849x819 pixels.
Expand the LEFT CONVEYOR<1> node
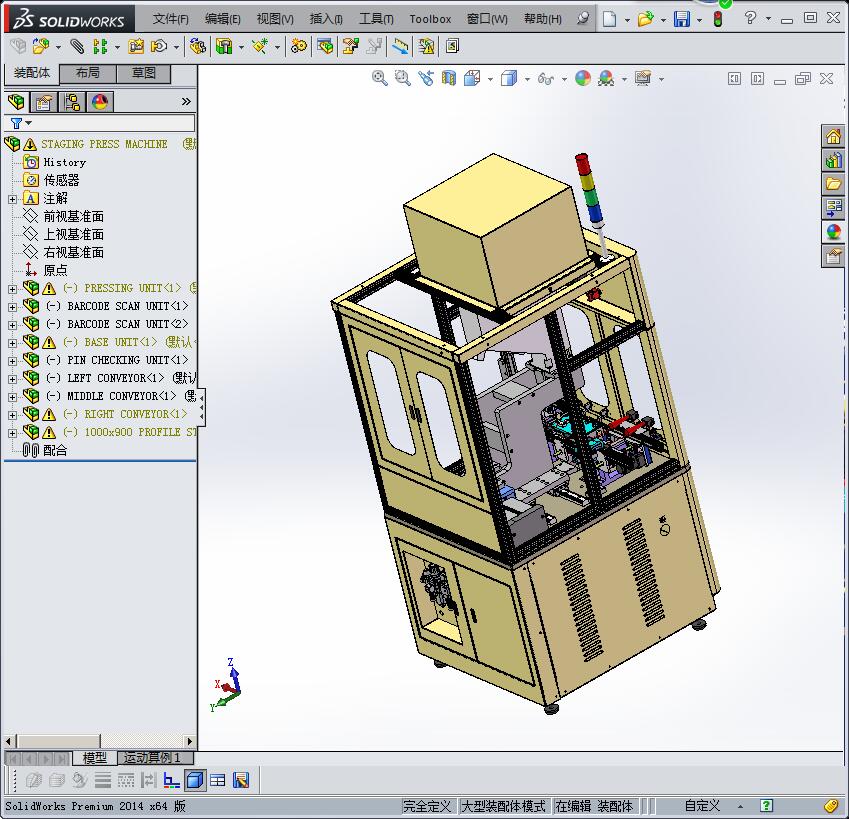pos(12,379)
